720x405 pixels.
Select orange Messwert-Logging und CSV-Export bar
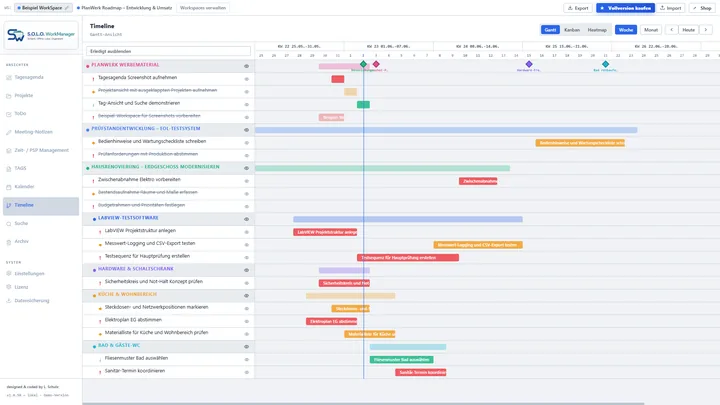tap(478, 245)
